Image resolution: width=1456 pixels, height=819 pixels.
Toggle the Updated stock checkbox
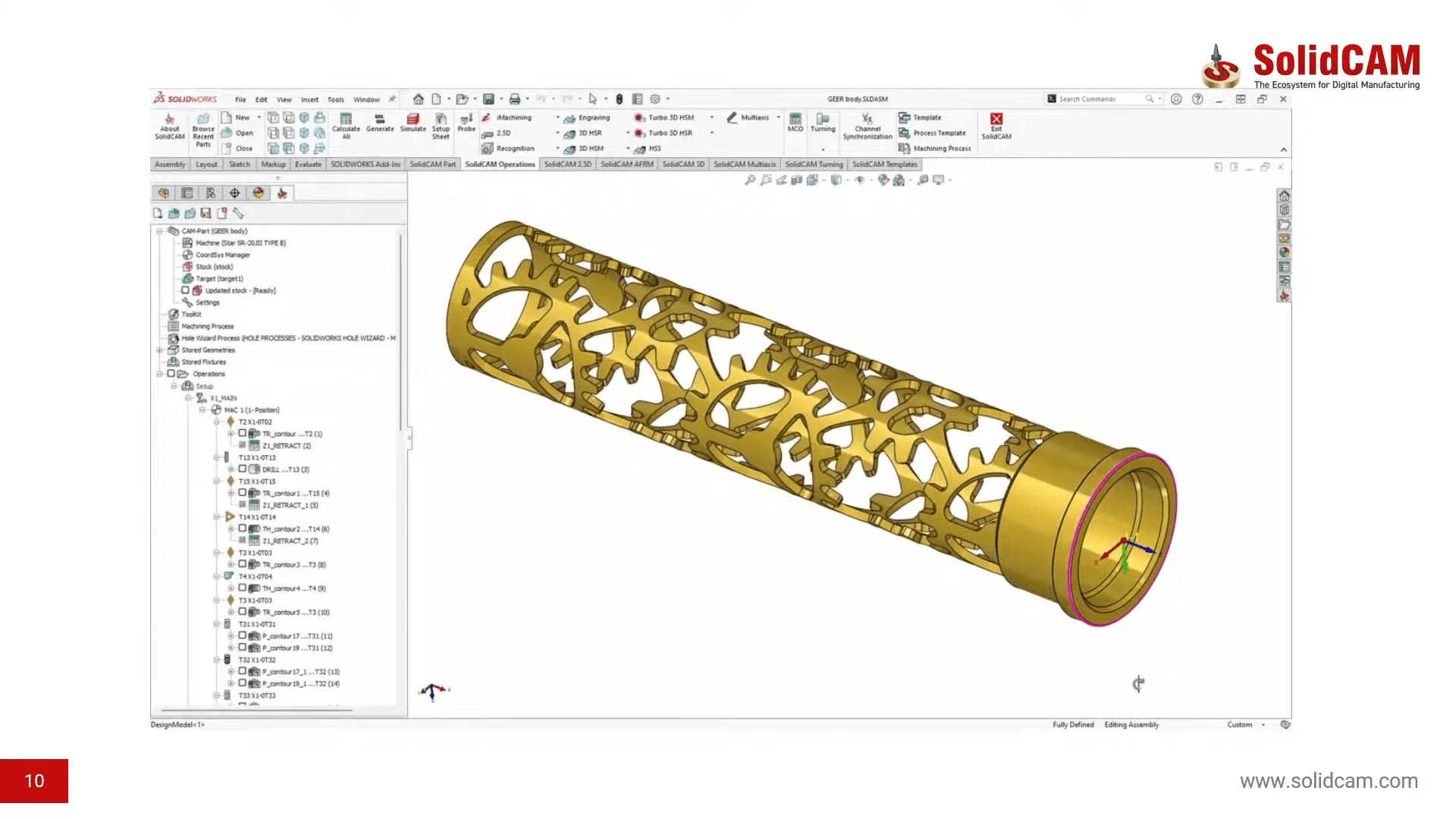(x=185, y=290)
